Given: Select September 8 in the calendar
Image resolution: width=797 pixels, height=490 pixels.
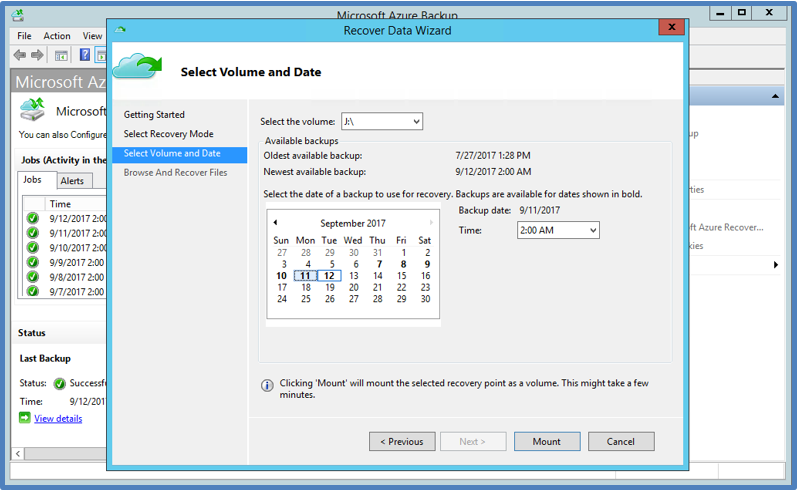Looking at the screenshot, I should pyautogui.click(x=403, y=264).
